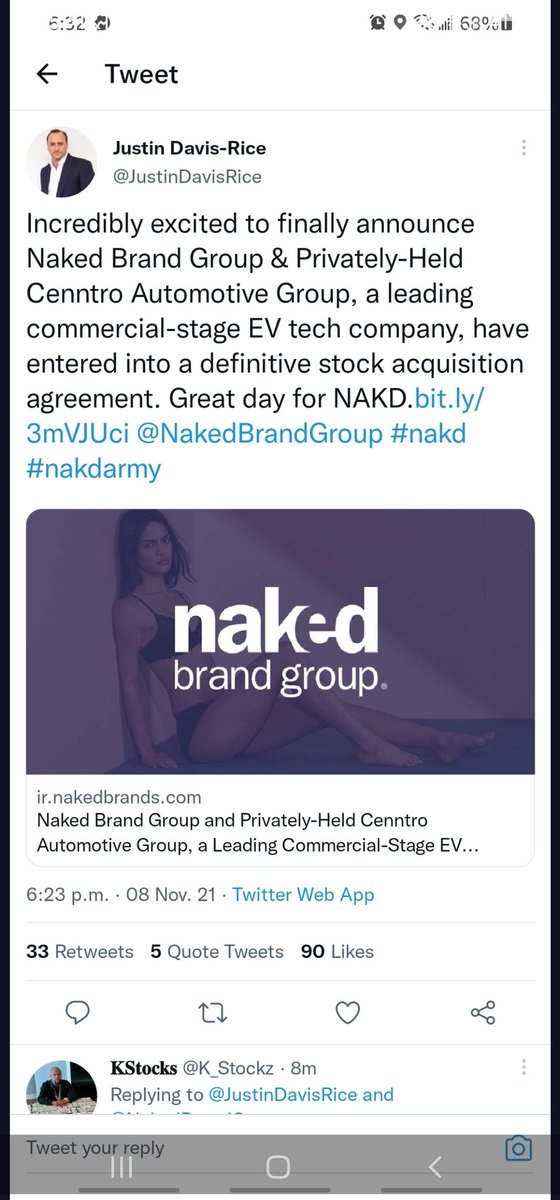This screenshot has width=560, height=1200.
Task: Open the naked brand group link card image
Action: click(x=280, y=642)
